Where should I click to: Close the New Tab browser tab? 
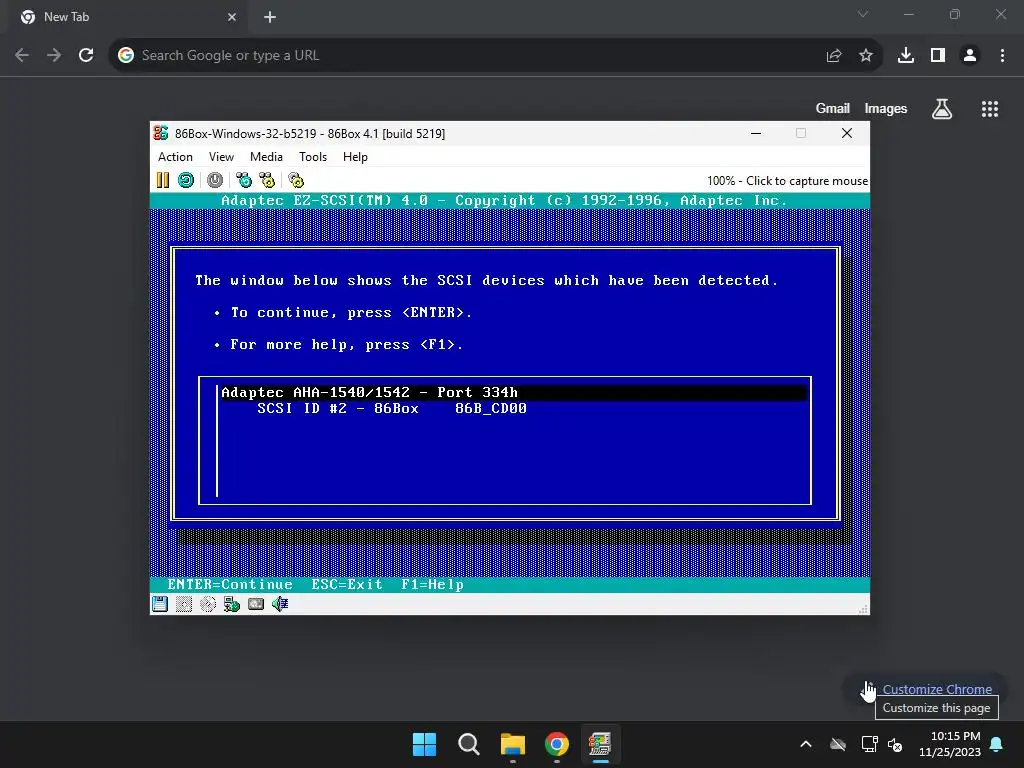point(232,17)
